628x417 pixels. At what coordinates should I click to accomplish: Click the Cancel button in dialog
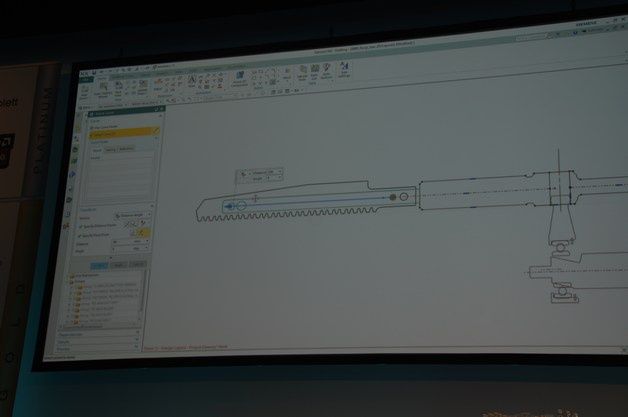tap(137, 264)
